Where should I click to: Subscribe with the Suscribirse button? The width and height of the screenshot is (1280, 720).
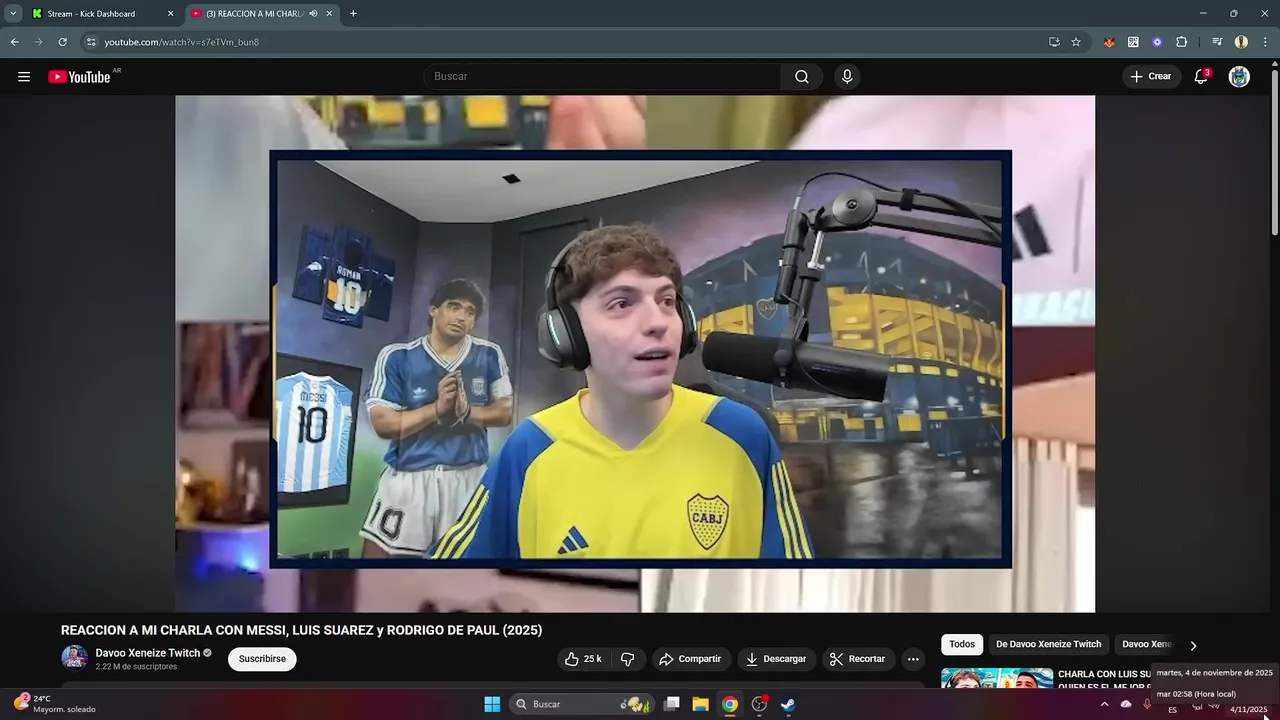(x=262, y=659)
